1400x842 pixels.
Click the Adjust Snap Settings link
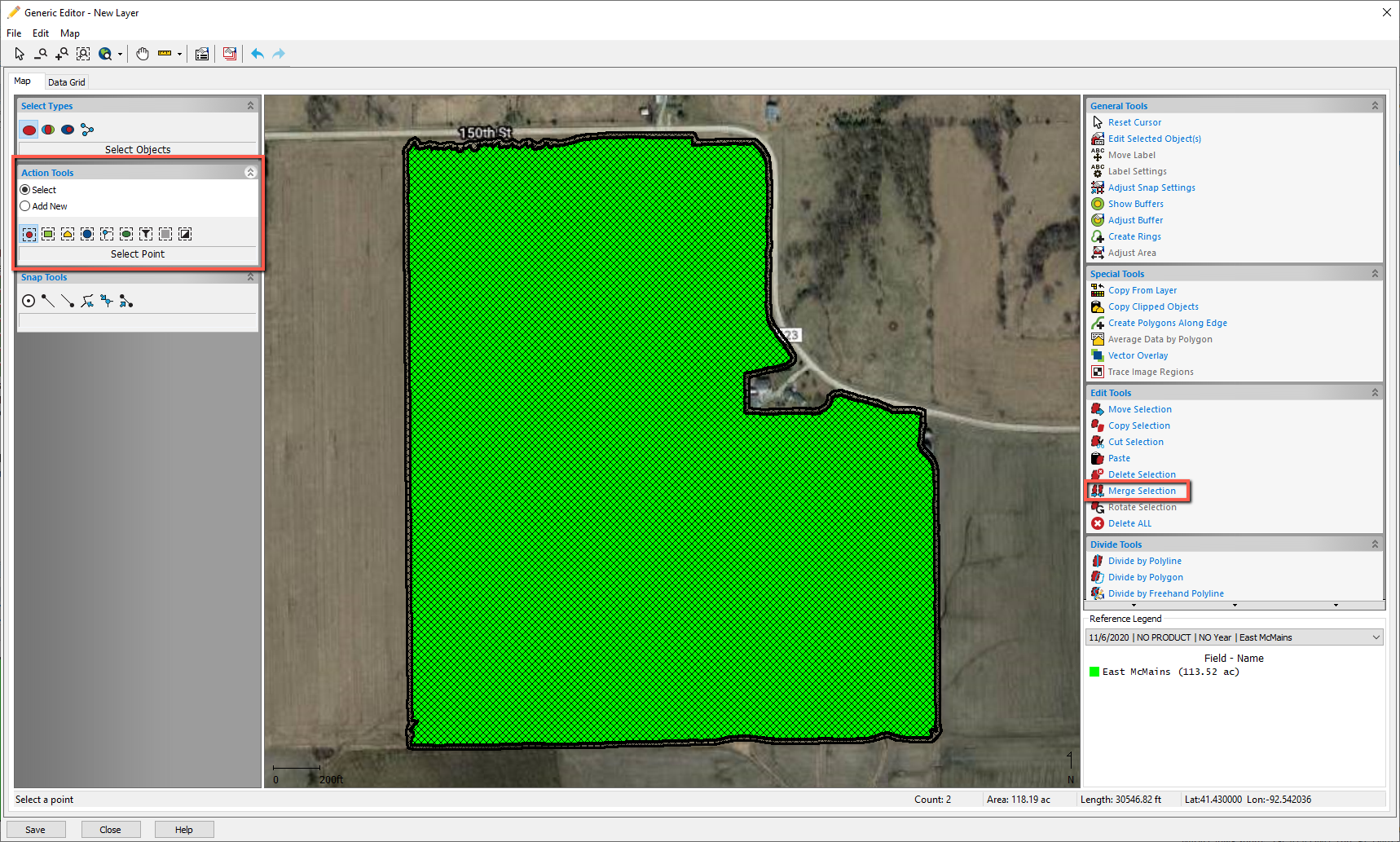tap(1151, 187)
